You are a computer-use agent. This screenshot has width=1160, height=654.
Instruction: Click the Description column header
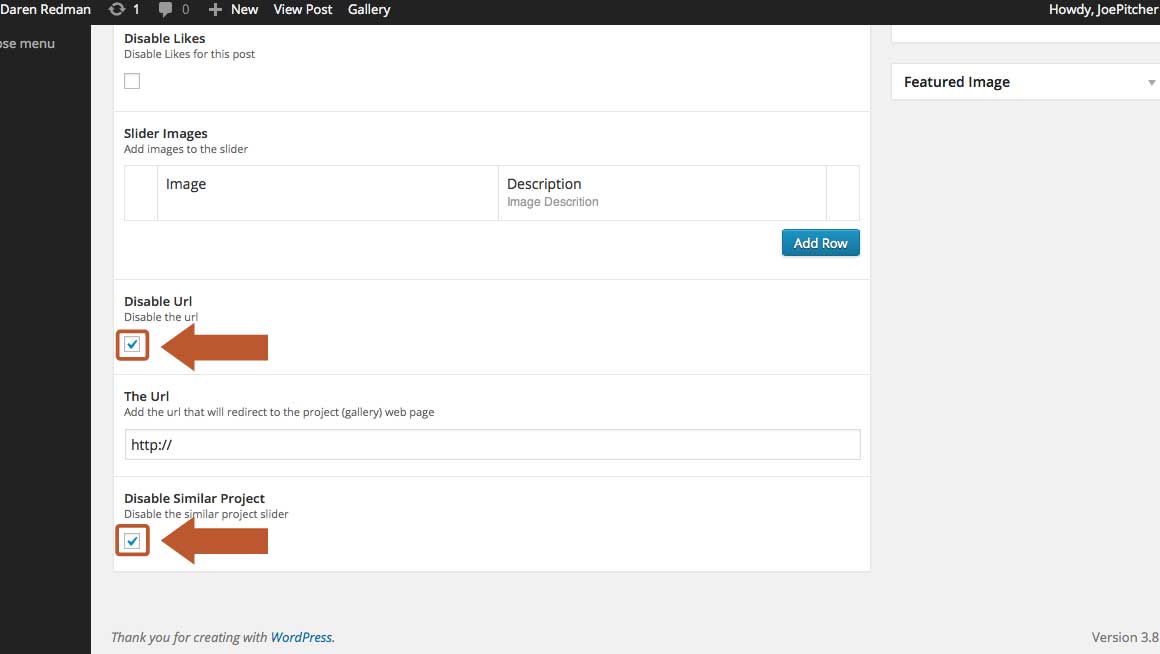544,184
